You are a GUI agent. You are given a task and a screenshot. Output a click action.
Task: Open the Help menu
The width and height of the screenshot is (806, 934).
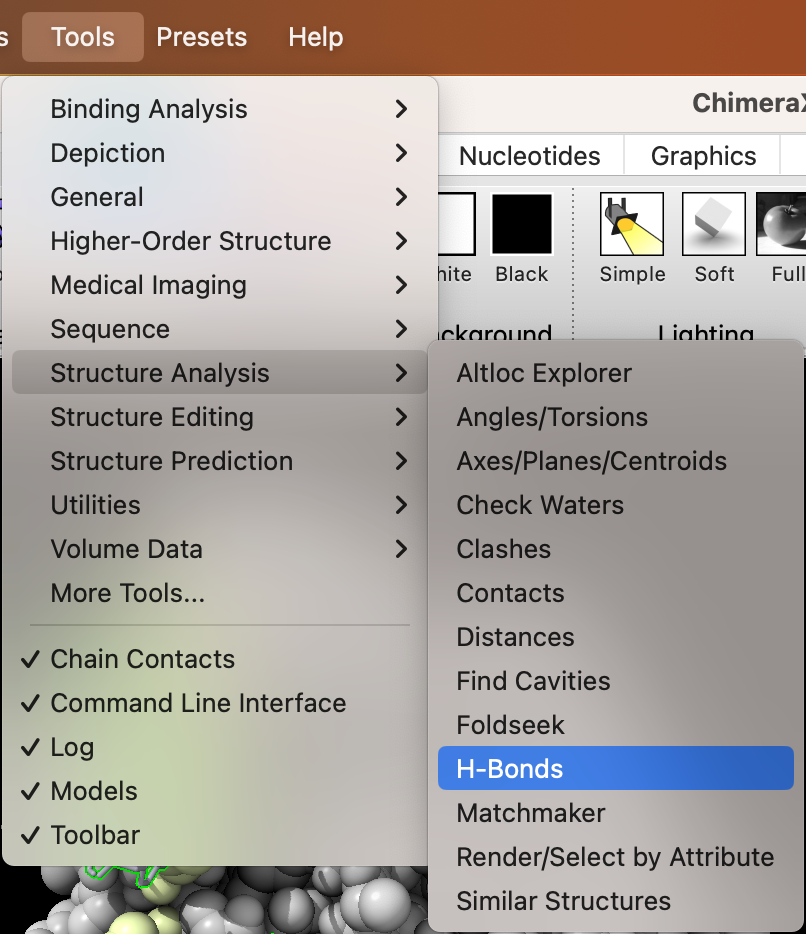(316, 37)
